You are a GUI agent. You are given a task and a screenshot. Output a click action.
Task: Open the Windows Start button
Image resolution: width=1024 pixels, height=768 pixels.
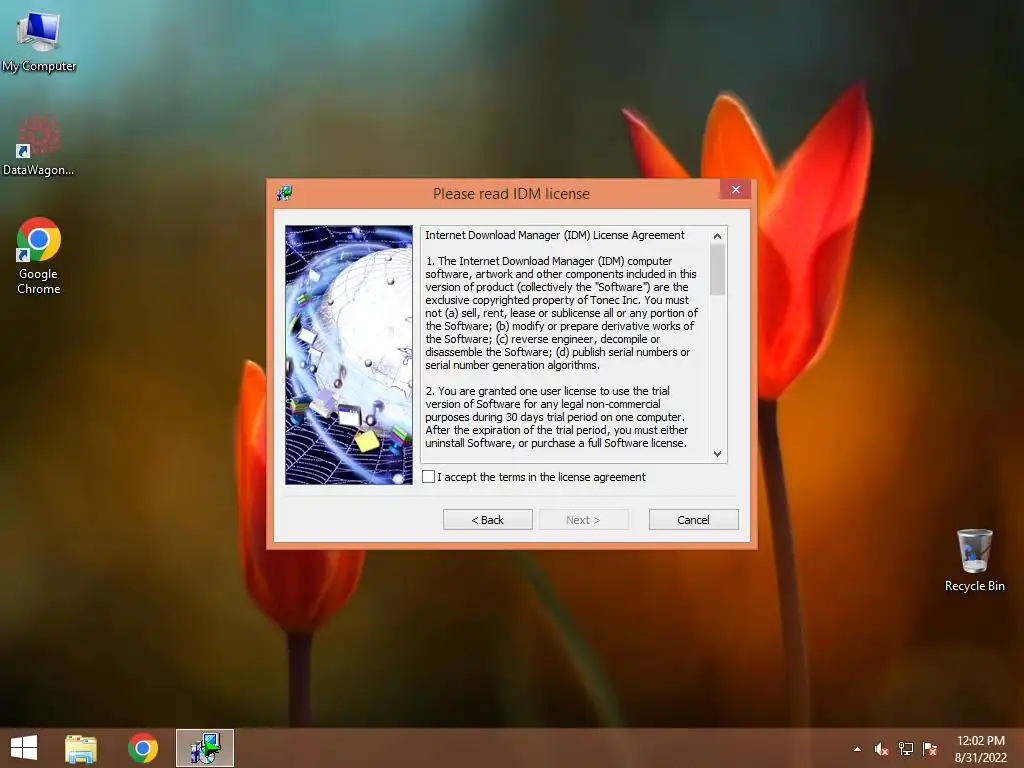24,748
